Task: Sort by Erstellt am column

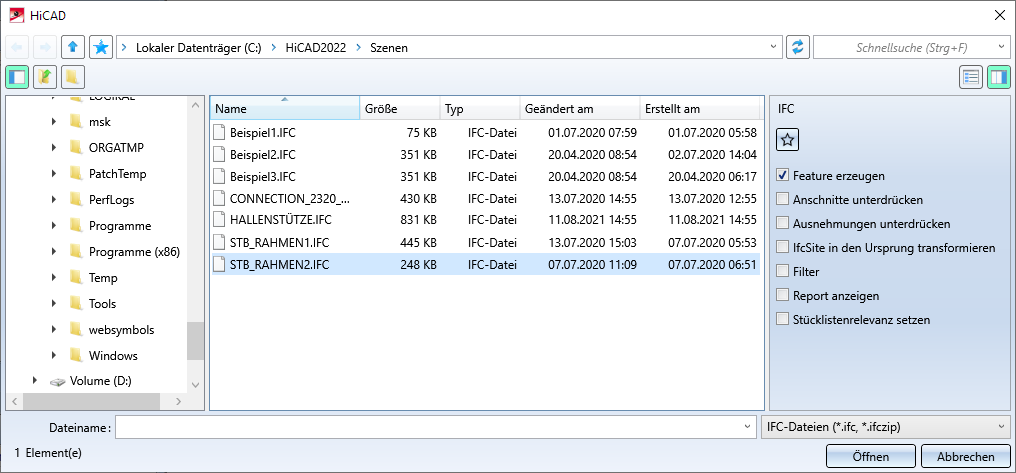Action: click(x=700, y=109)
